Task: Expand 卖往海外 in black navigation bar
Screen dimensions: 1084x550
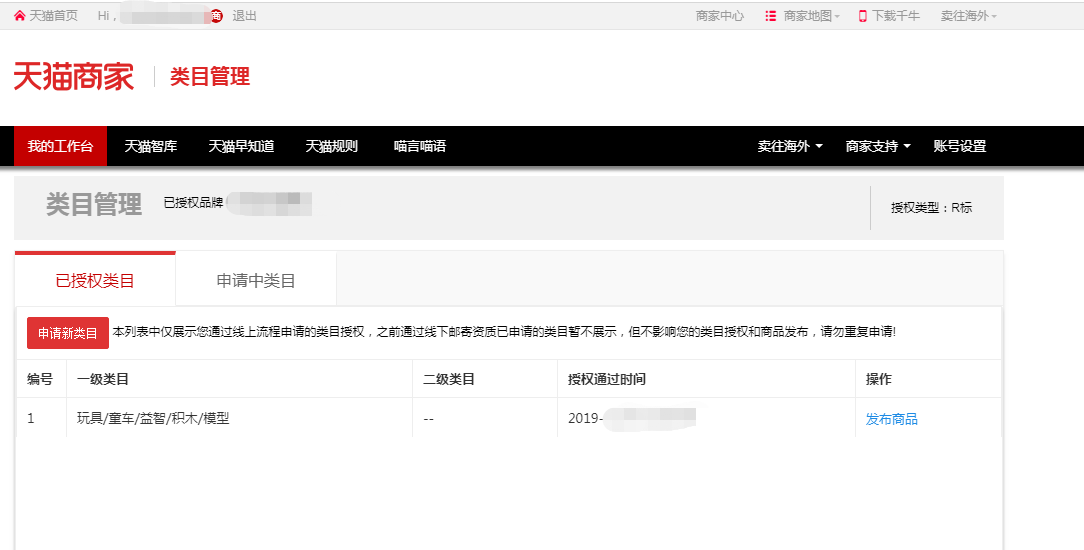Action: tap(790, 146)
